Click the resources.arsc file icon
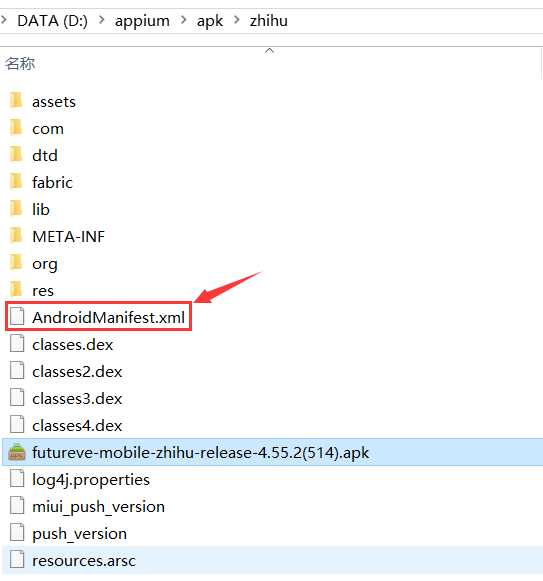 pyautogui.click(x=17, y=560)
